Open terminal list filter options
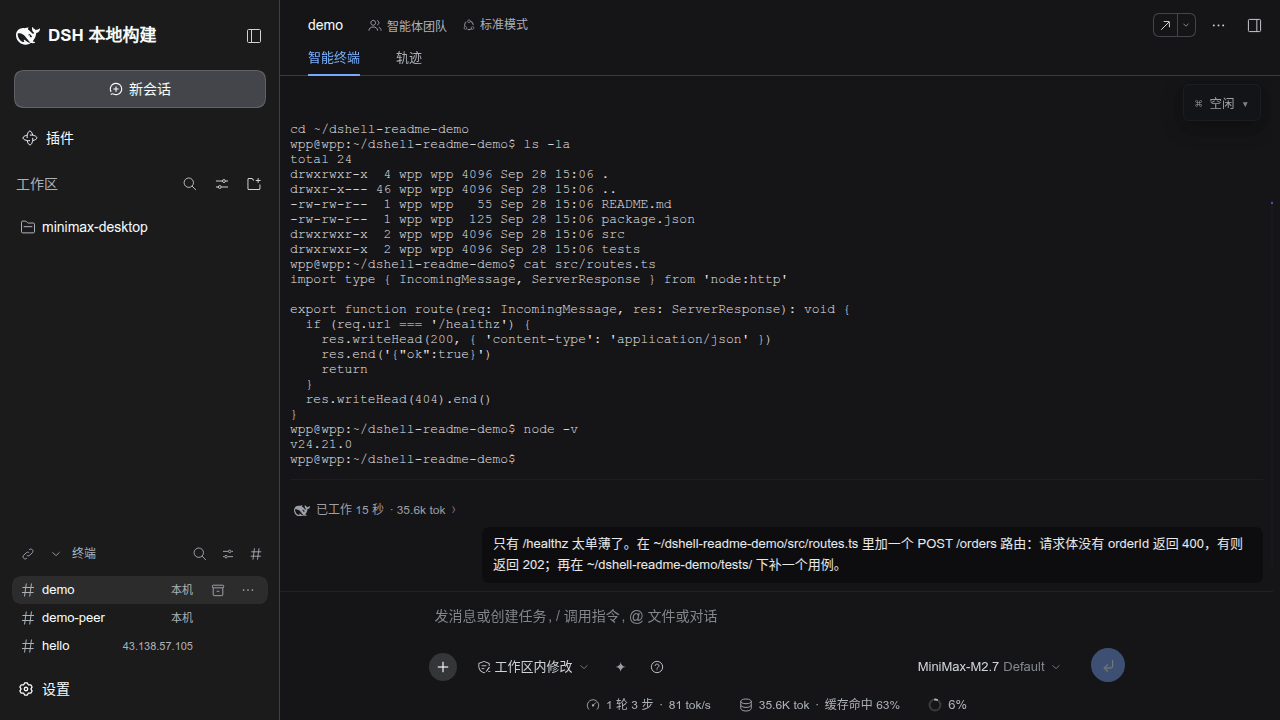 click(228, 553)
